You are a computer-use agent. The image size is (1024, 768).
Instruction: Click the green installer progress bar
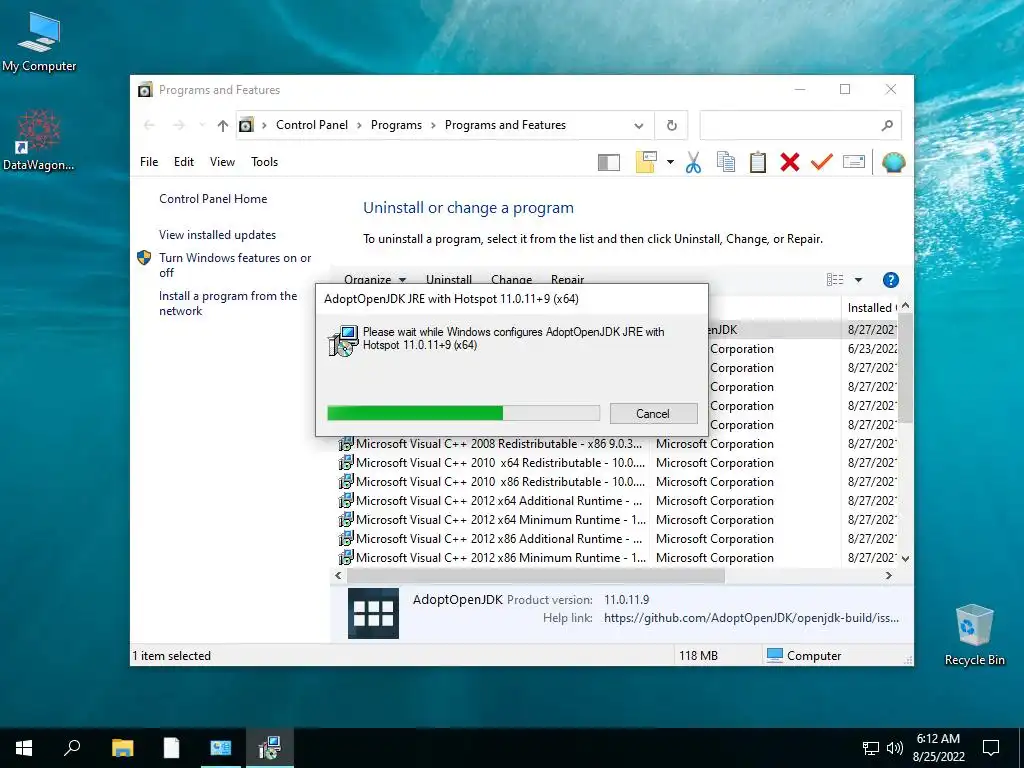pos(463,413)
